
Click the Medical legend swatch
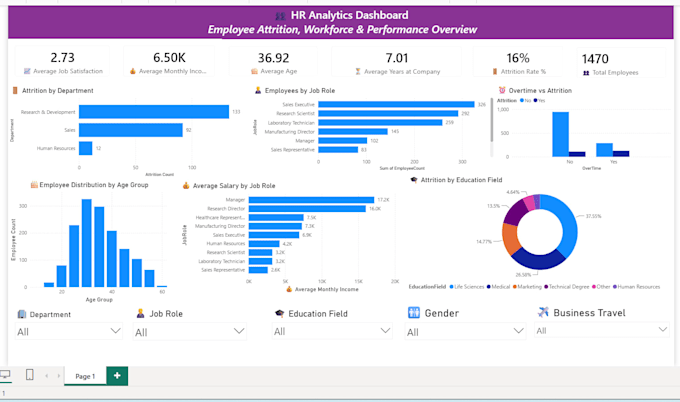(488, 287)
